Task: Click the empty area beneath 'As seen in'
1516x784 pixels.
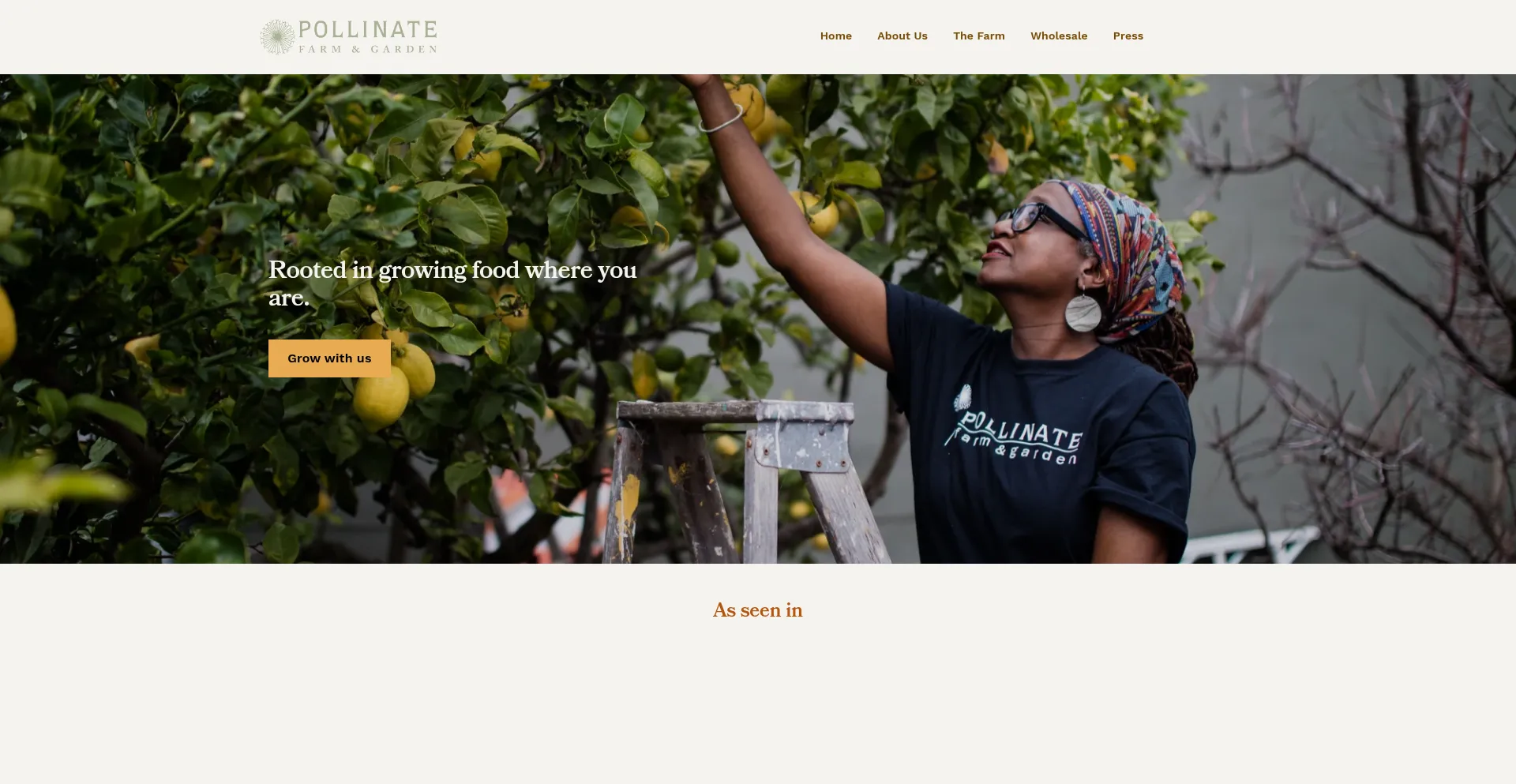Action: coord(758,703)
